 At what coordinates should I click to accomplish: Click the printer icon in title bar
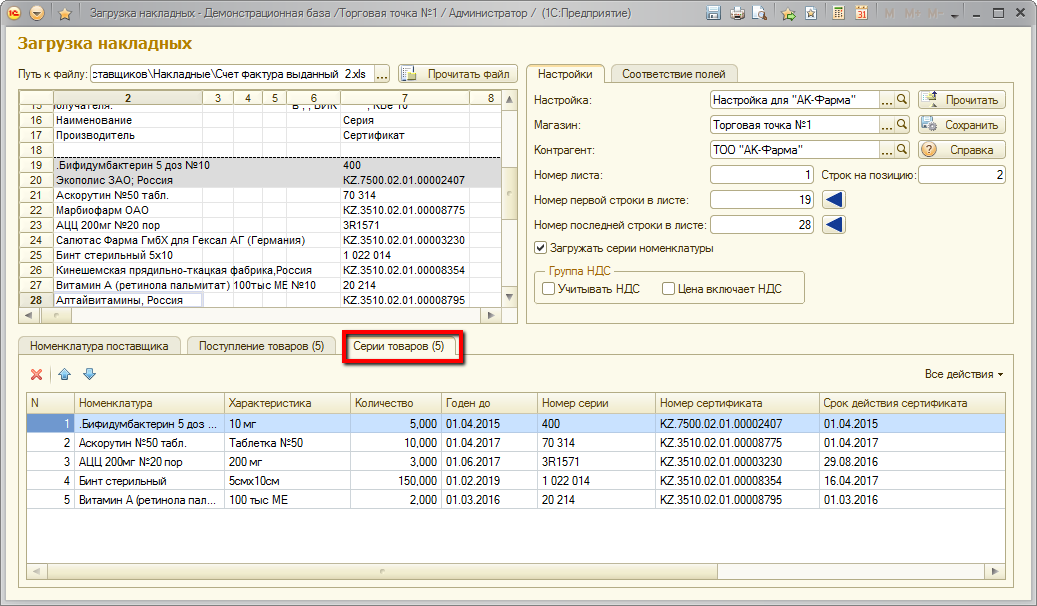[737, 13]
